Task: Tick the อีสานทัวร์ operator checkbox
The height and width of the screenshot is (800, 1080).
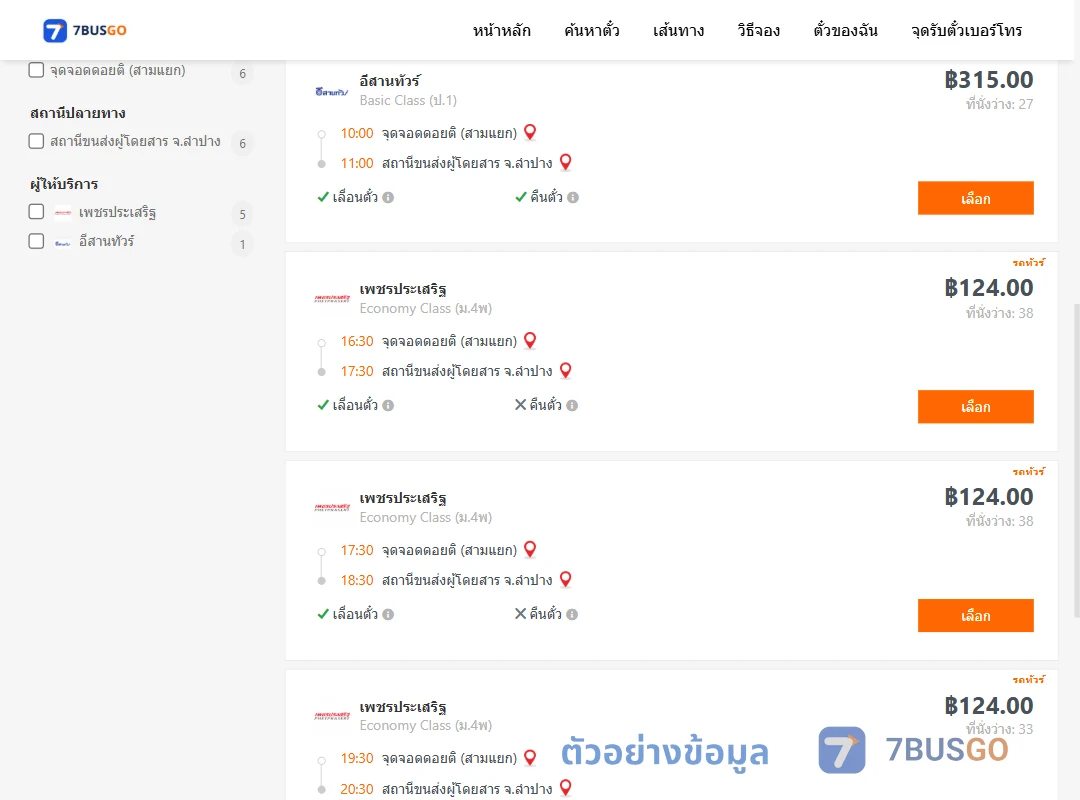Action: tap(37, 241)
